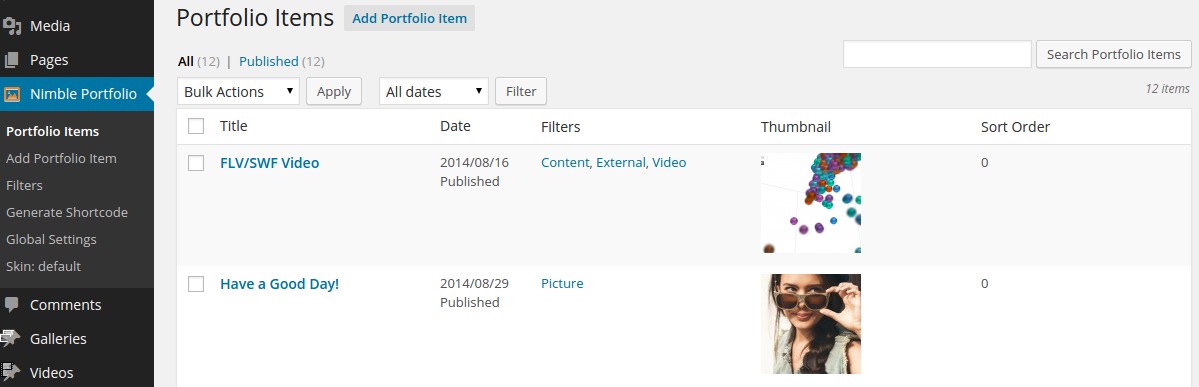Click the Galleries icon in the sidebar

click(x=11, y=338)
